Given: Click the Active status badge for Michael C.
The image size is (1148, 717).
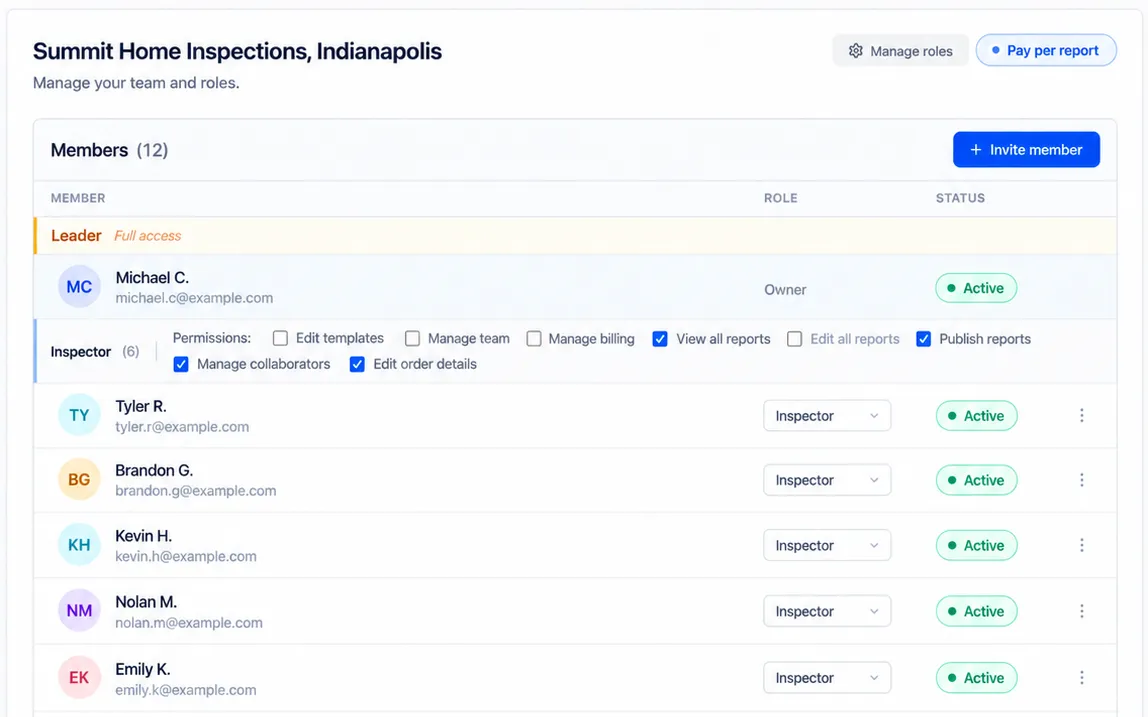Looking at the screenshot, I should 976,288.
